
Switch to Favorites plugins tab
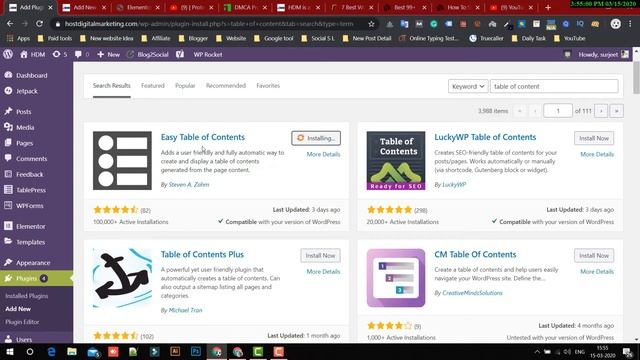click(x=268, y=86)
